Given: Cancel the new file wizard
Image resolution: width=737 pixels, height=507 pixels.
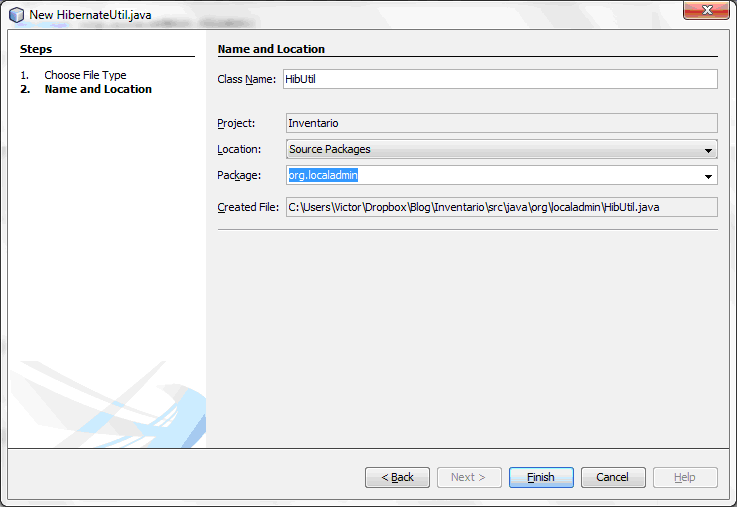Looking at the screenshot, I should [613, 477].
